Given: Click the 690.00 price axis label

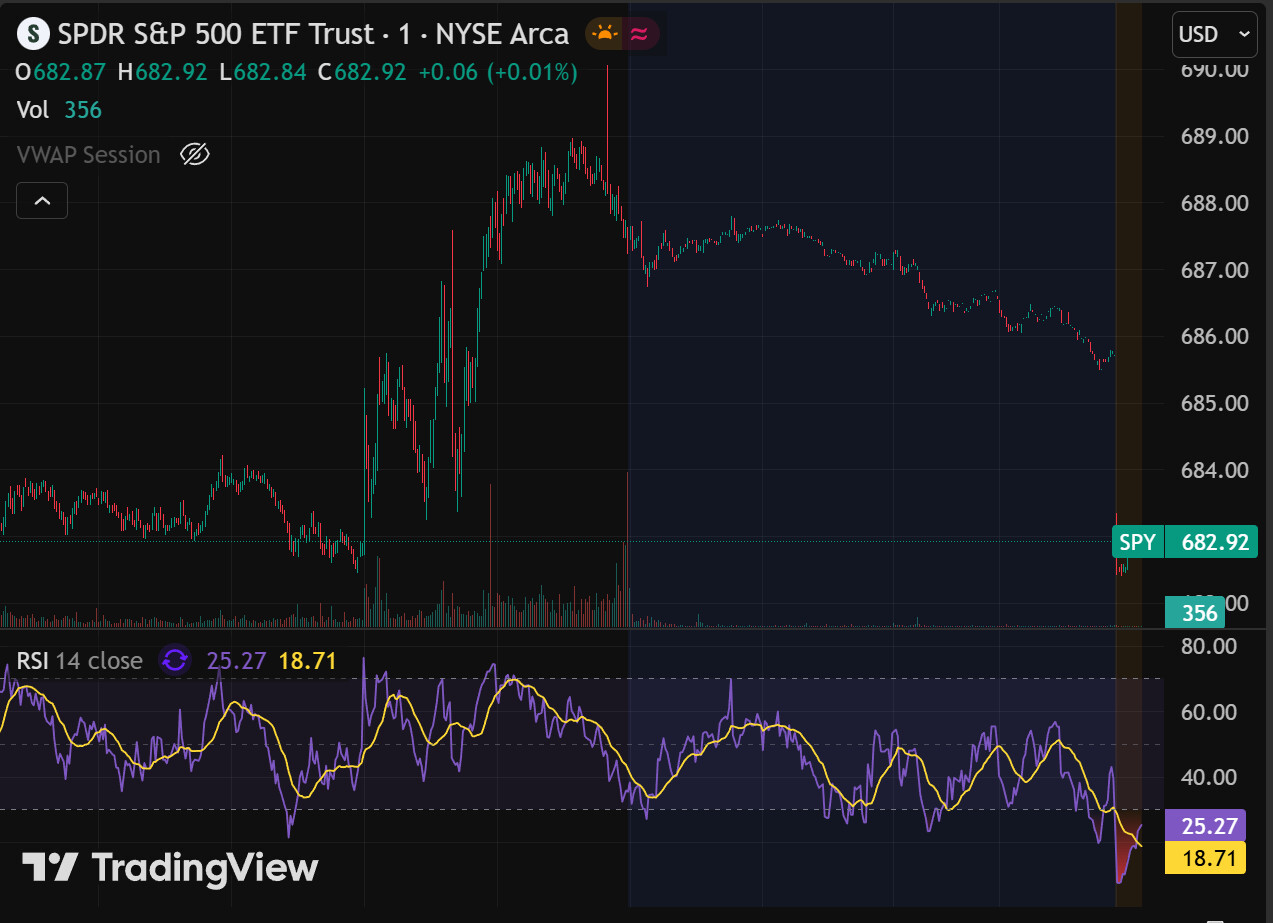Looking at the screenshot, I should coord(1215,70).
